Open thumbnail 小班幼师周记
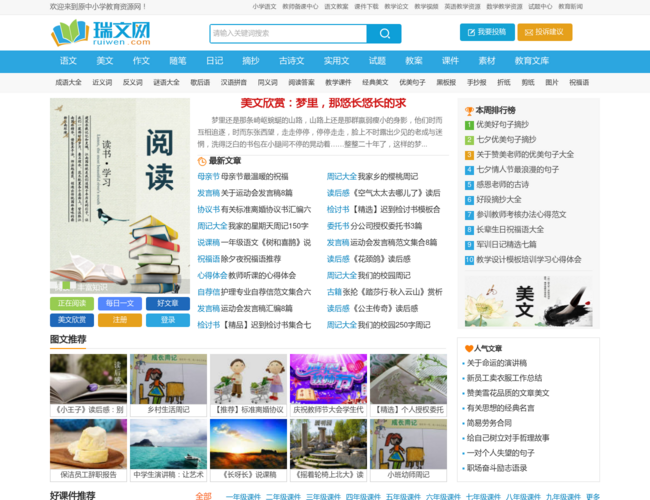 [x=408, y=450]
